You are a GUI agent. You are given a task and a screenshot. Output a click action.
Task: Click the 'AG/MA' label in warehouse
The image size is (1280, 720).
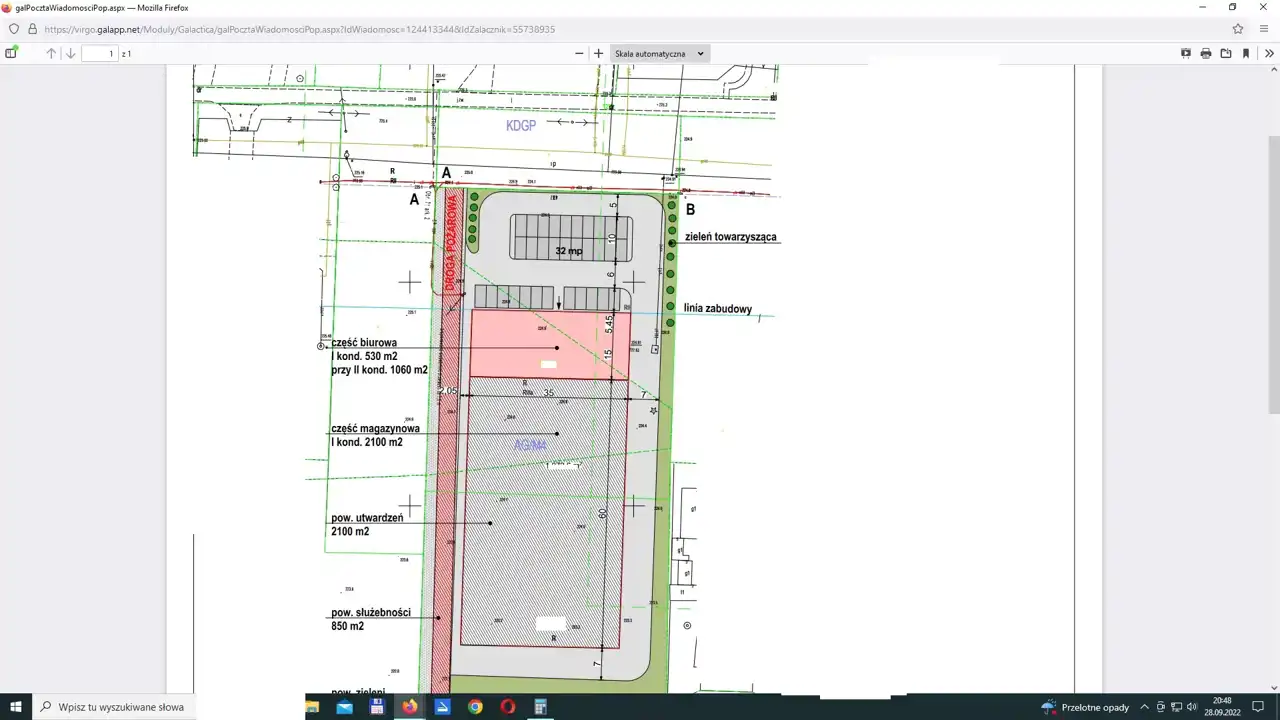(531, 446)
